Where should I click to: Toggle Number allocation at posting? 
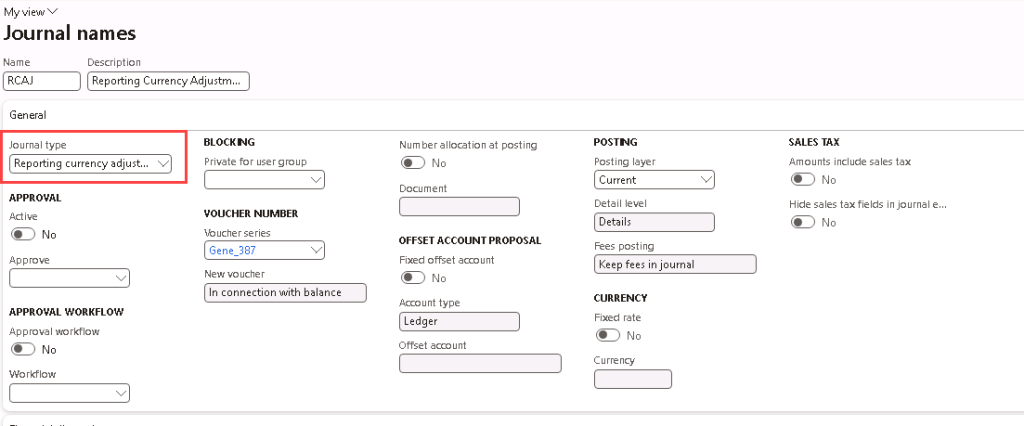(x=413, y=163)
